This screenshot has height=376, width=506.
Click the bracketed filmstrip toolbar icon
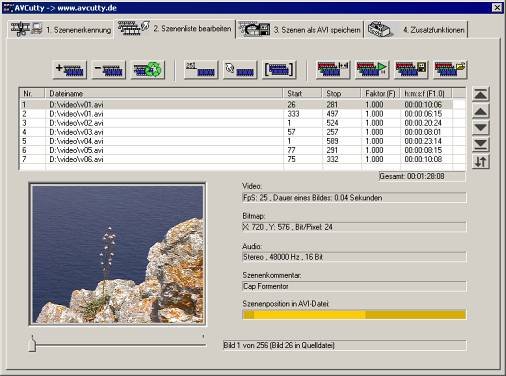pyautogui.click(x=279, y=70)
